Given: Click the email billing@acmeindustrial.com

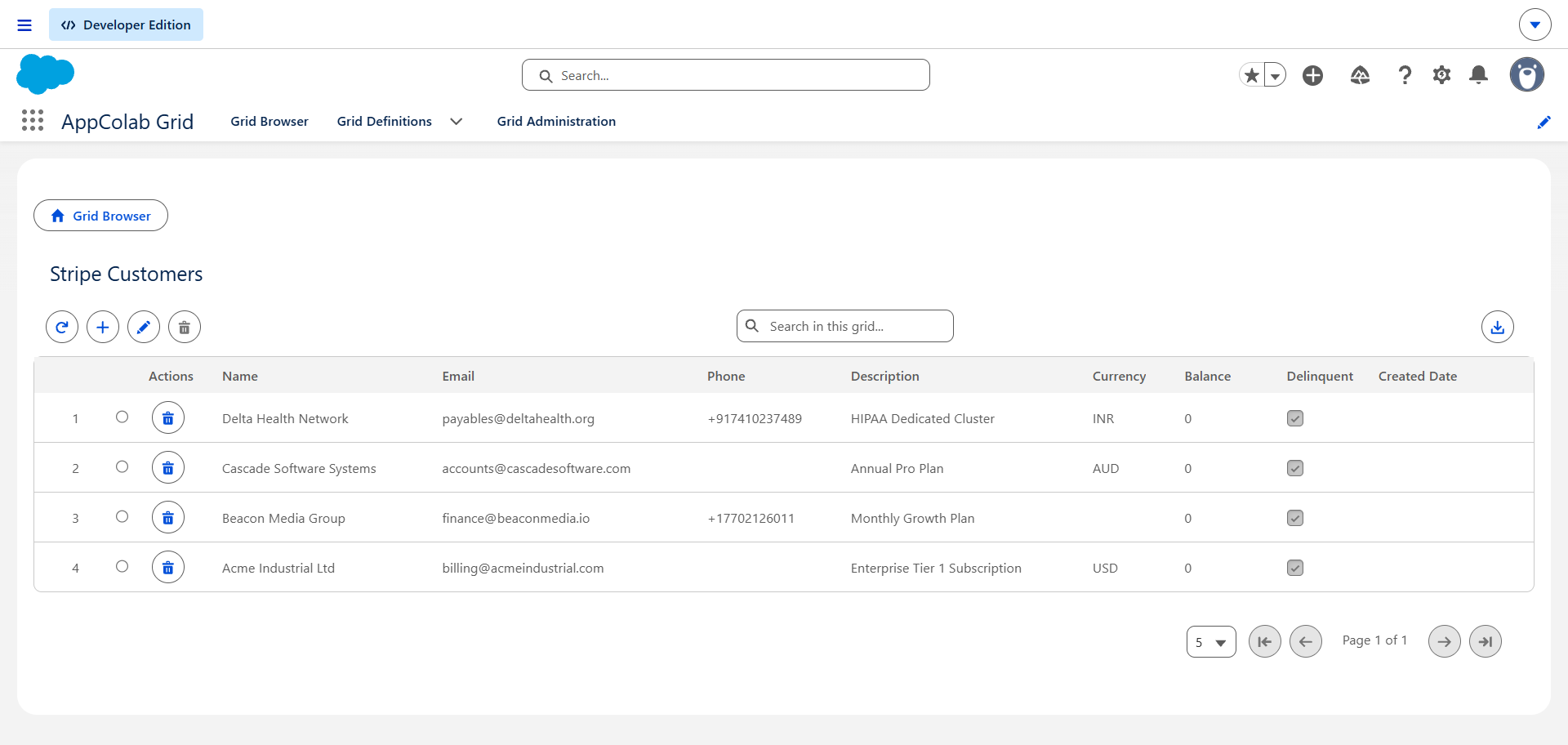Looking at the screenshot, I should point(523,569).
